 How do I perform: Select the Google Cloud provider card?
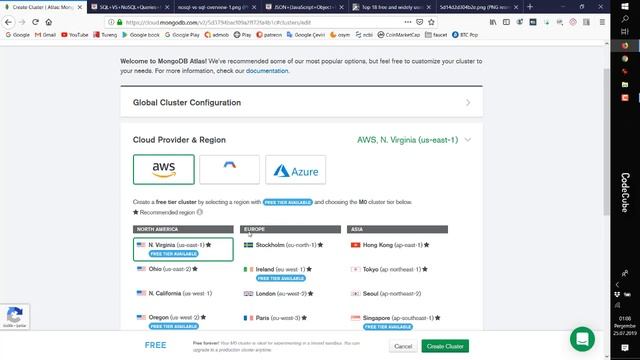point(229,169)
